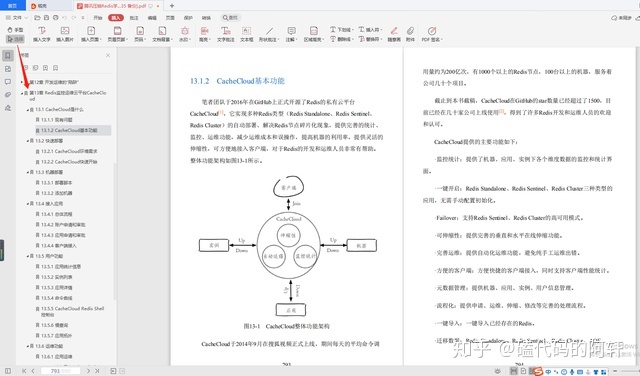The image size is (640, 376).
Task: Open the Header and Footer tool
Action: (x=118, y=34)
